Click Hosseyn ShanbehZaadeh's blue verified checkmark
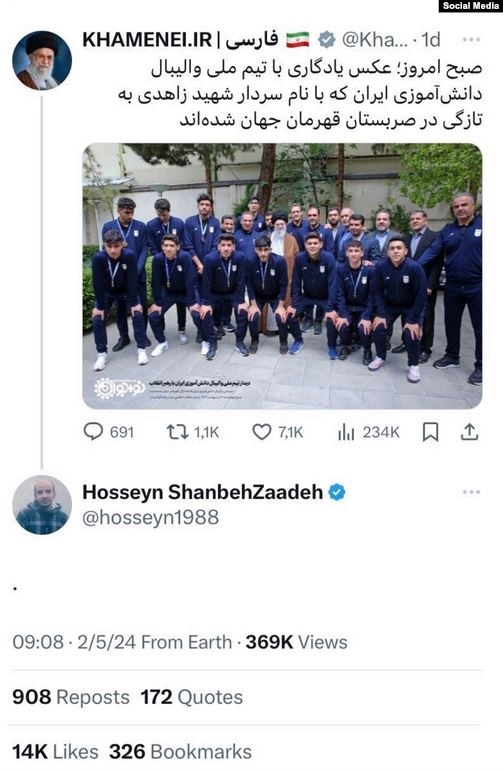 [x=337, y=491]
